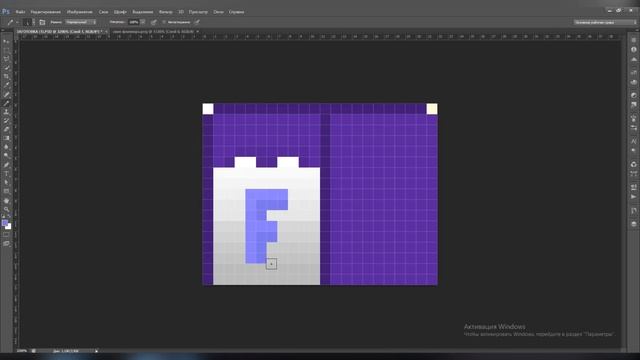Switch to the second document tab

(153, 31)
